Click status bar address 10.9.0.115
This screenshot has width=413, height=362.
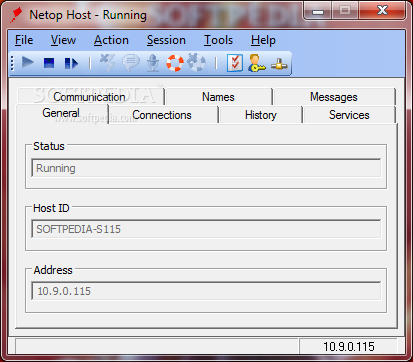(349, 347)
